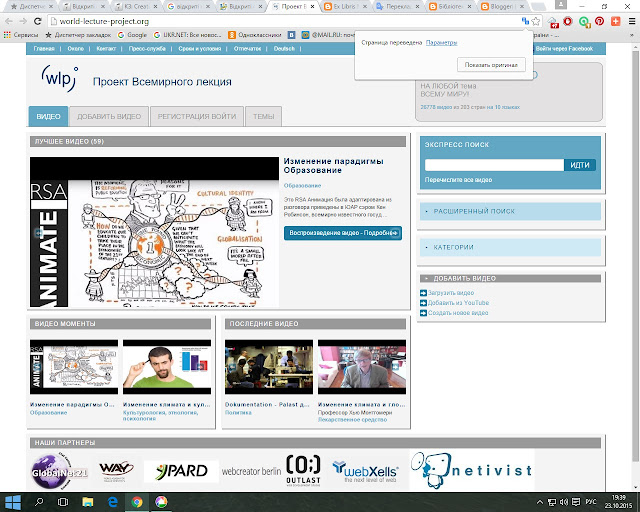The image size is (640, 512).
Task: Open the Пресс-служба top navigation link
Action: click(147, 49)
